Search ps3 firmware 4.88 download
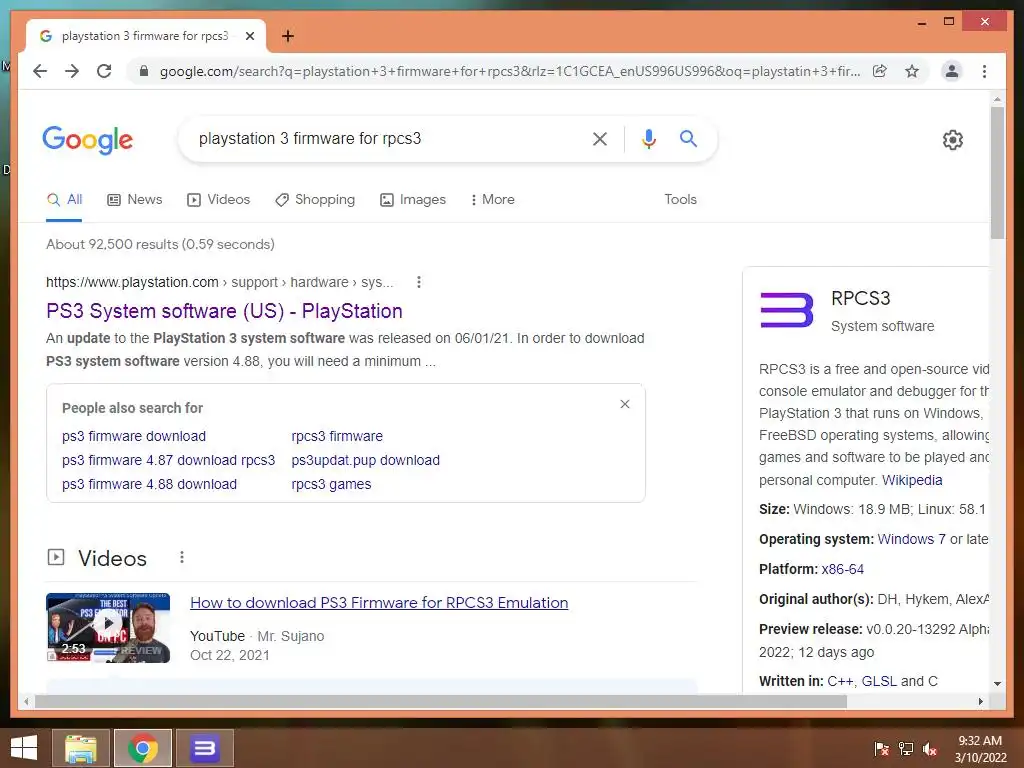The image size is (1024, 768). [x=150, y=485]
